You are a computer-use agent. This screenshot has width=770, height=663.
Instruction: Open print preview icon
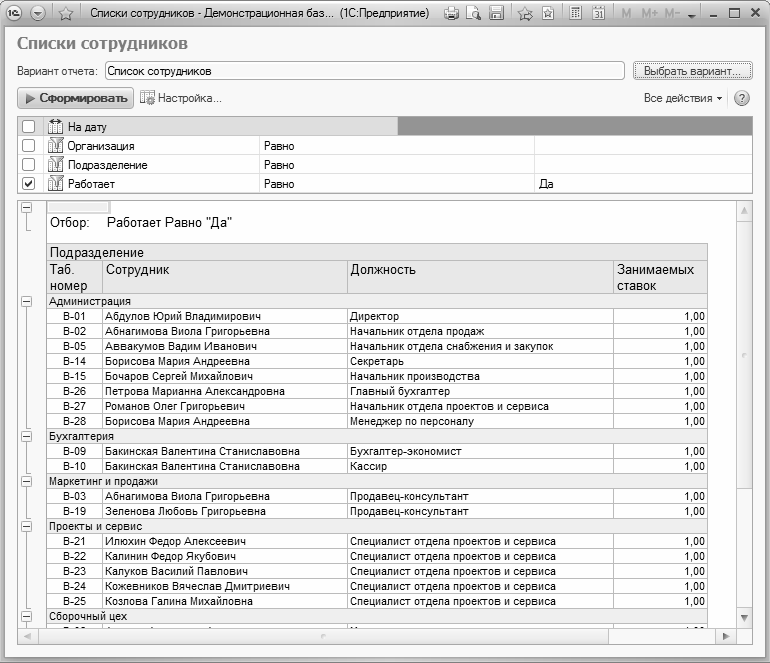473,13
